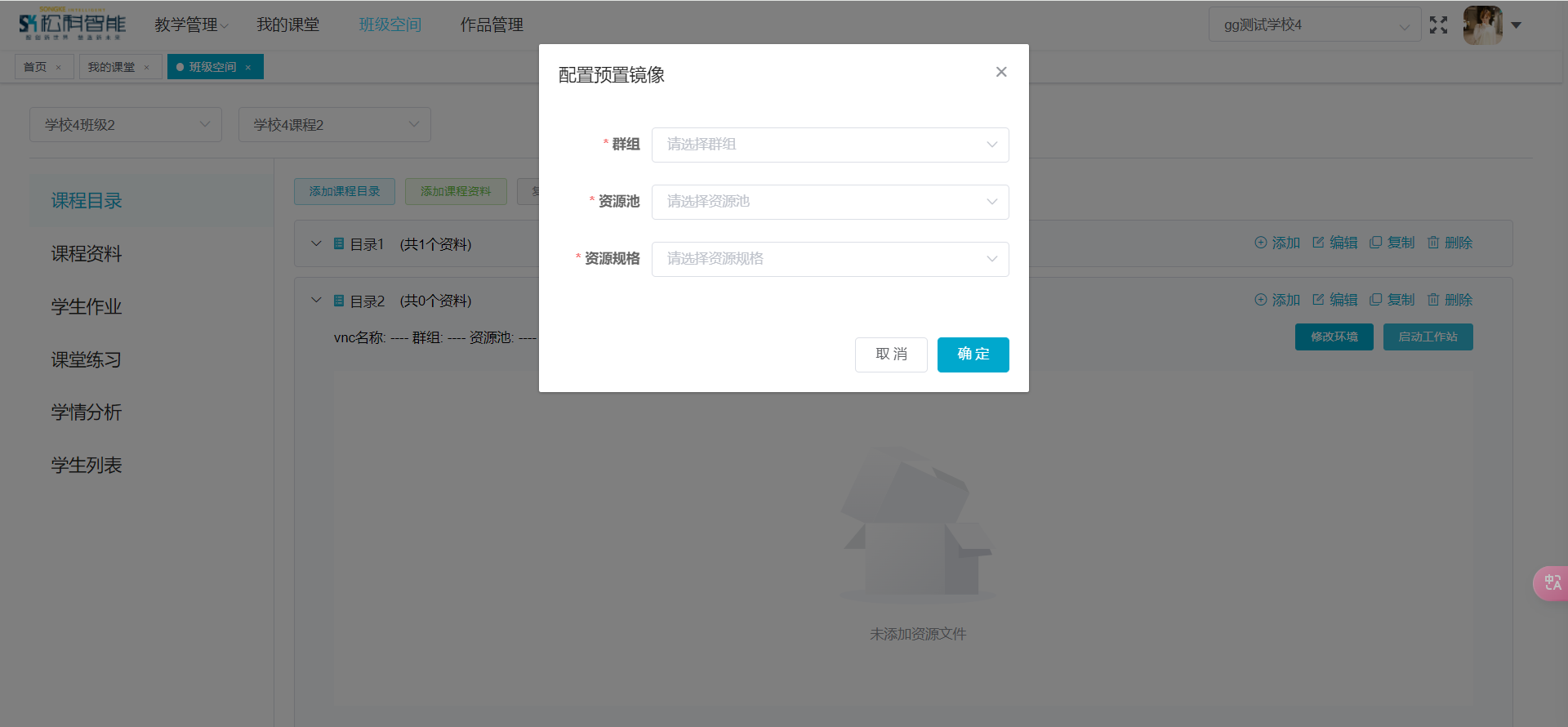
Task: Click the user avatar picture
Action: [x=1482, y=25]
